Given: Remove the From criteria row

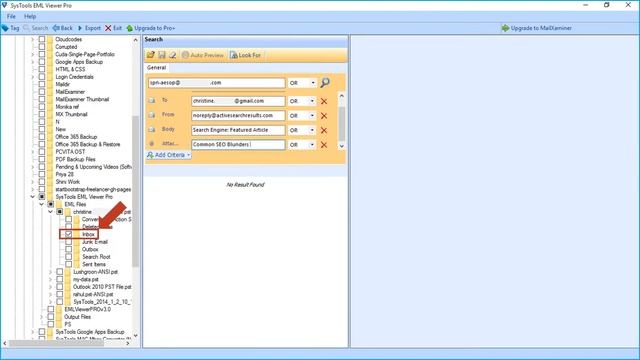Looking at the screenshot, I should (x=324, y=116).
